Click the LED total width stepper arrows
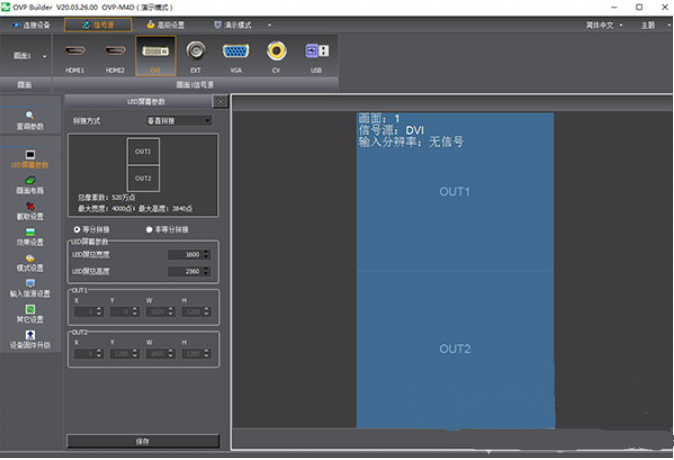The image size is (674, 460). pos(206,255)
